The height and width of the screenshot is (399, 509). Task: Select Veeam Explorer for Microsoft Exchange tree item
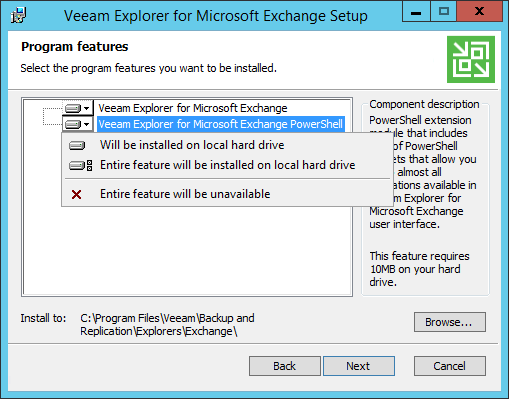(x=193, y=108)
